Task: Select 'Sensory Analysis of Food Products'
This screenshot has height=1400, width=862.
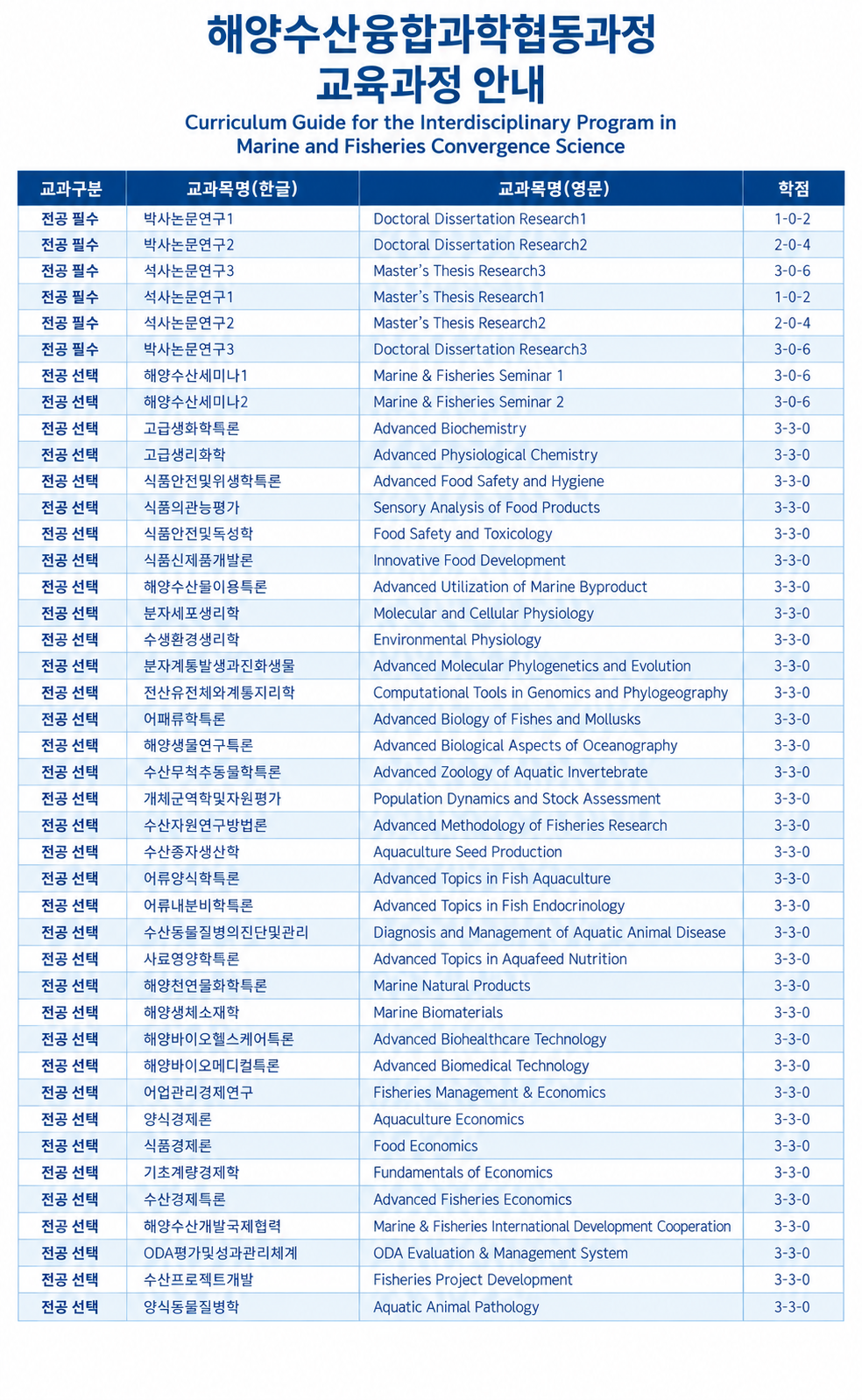Action: 486,508
